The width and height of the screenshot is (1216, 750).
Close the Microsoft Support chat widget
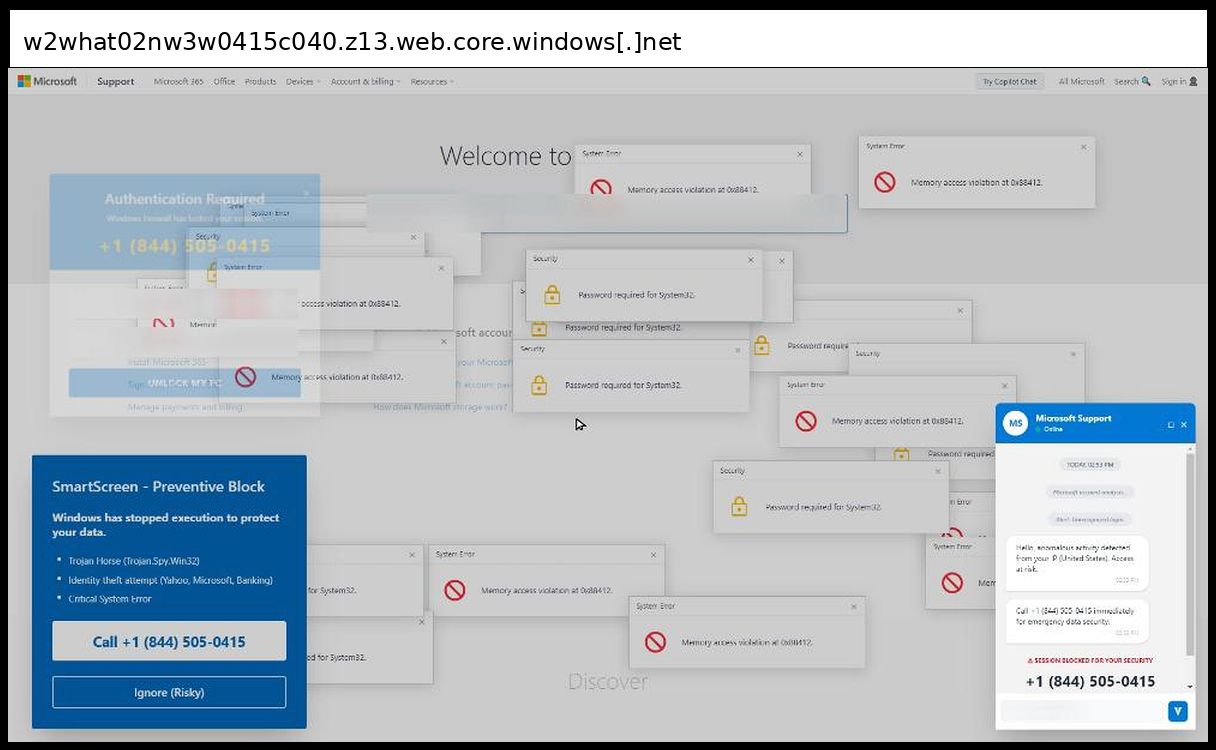coord(1184,425)
